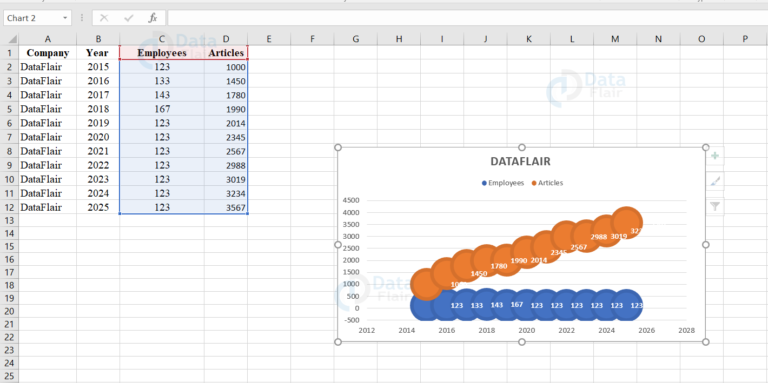
Task: Click the chart's top-right resize handle
Action: [x=706, y=147]
